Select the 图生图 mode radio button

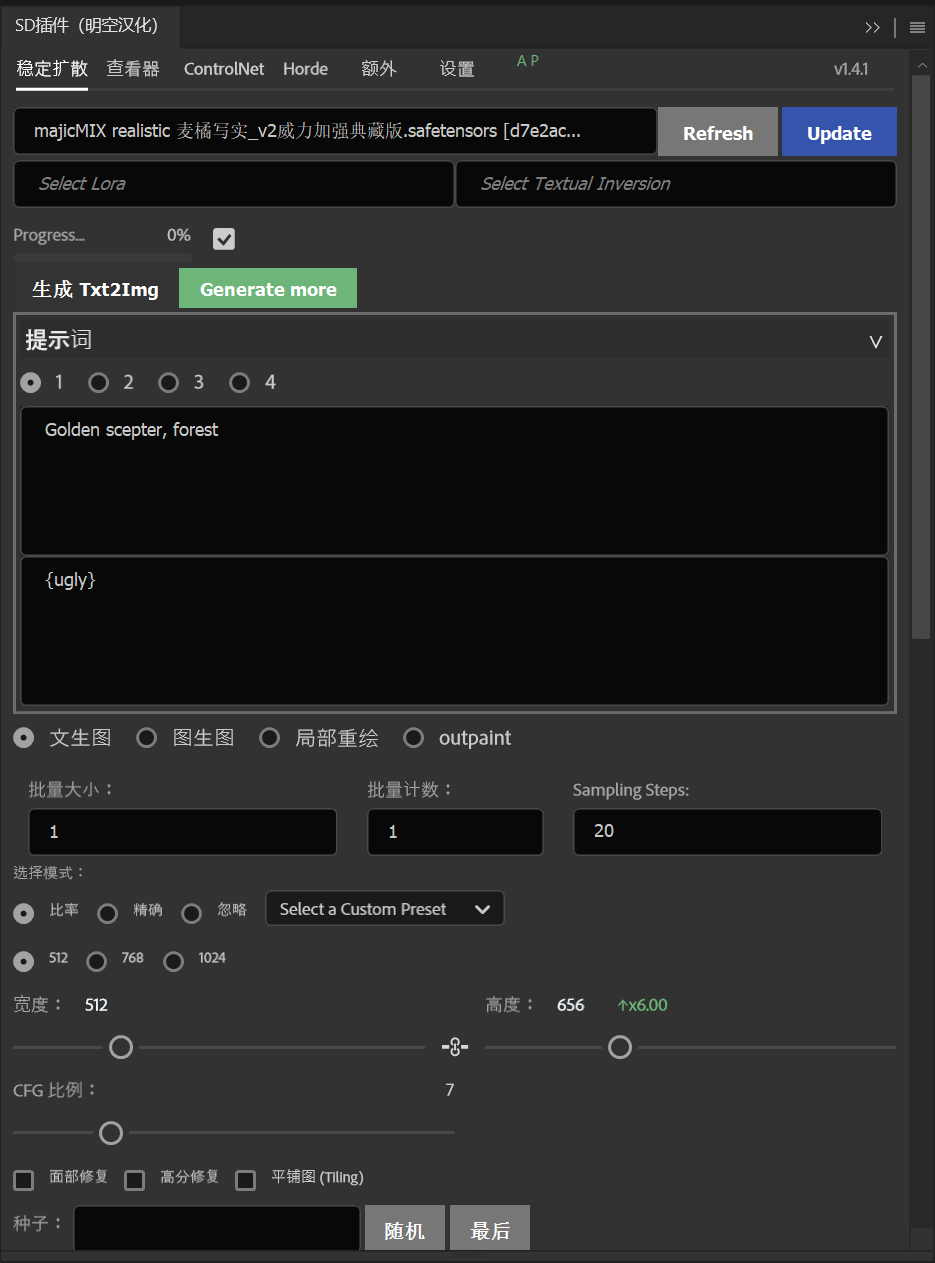click(146, 737)
